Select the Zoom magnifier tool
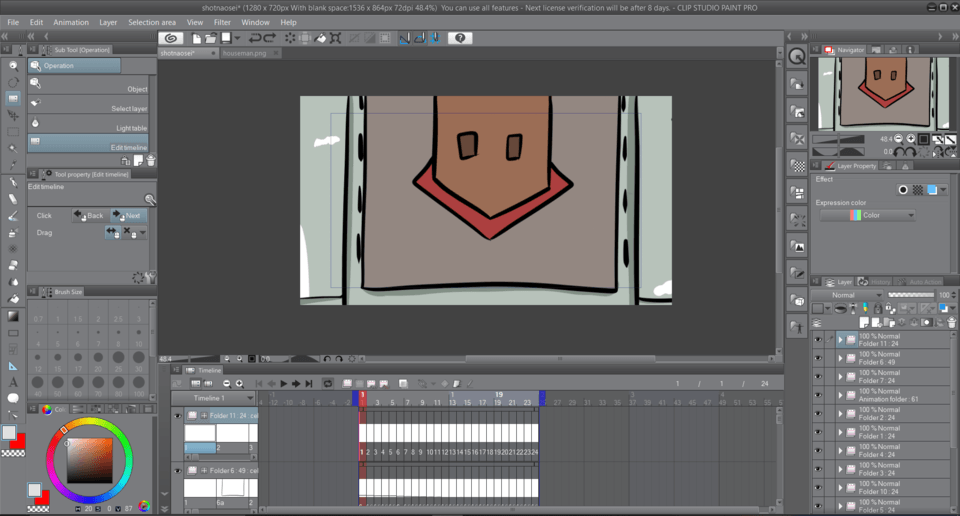The height and width of the screenshot is (516, 960). [13, 65]
